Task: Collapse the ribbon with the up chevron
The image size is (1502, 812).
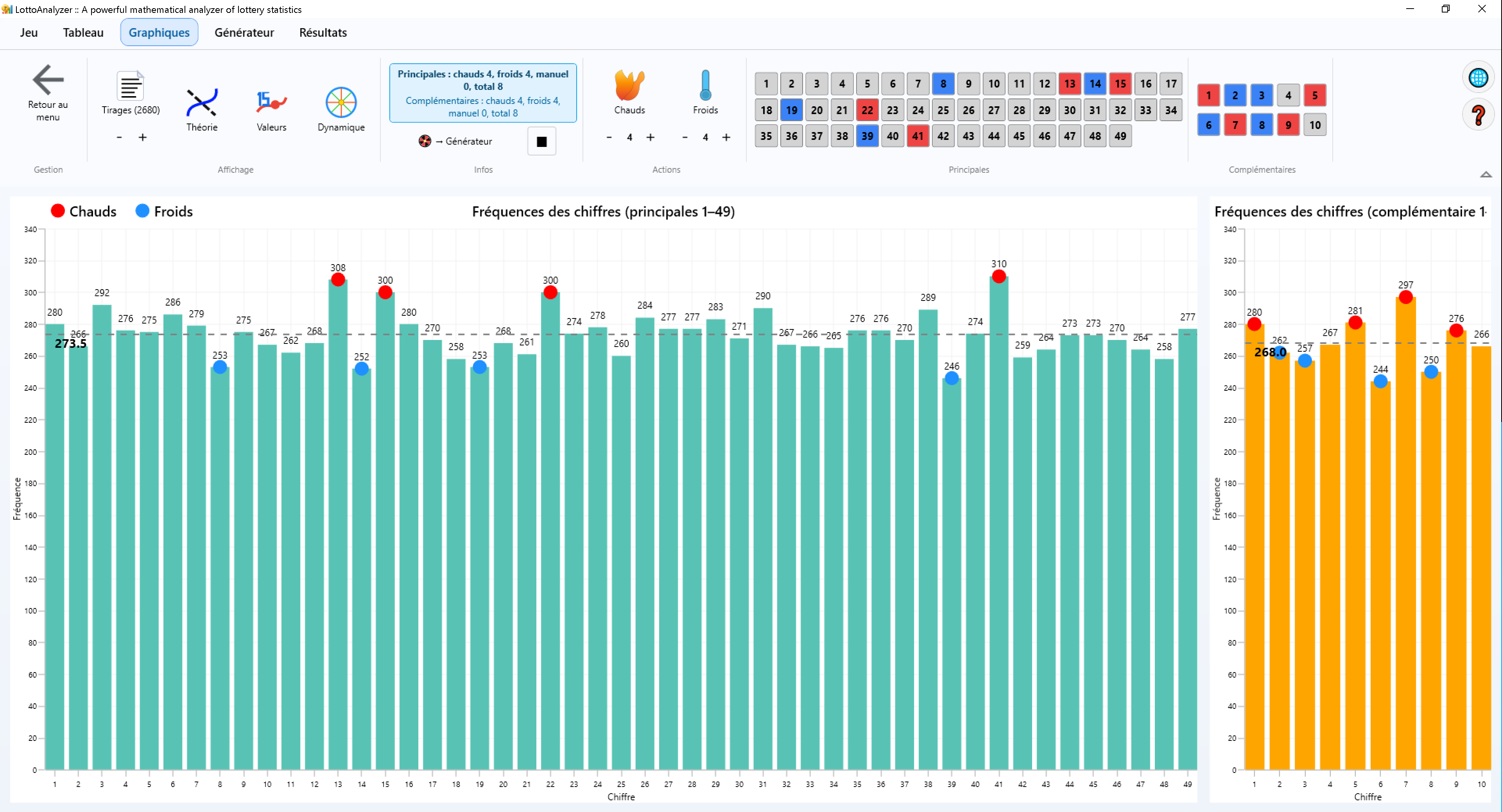Action: [x=1486, y=174]
